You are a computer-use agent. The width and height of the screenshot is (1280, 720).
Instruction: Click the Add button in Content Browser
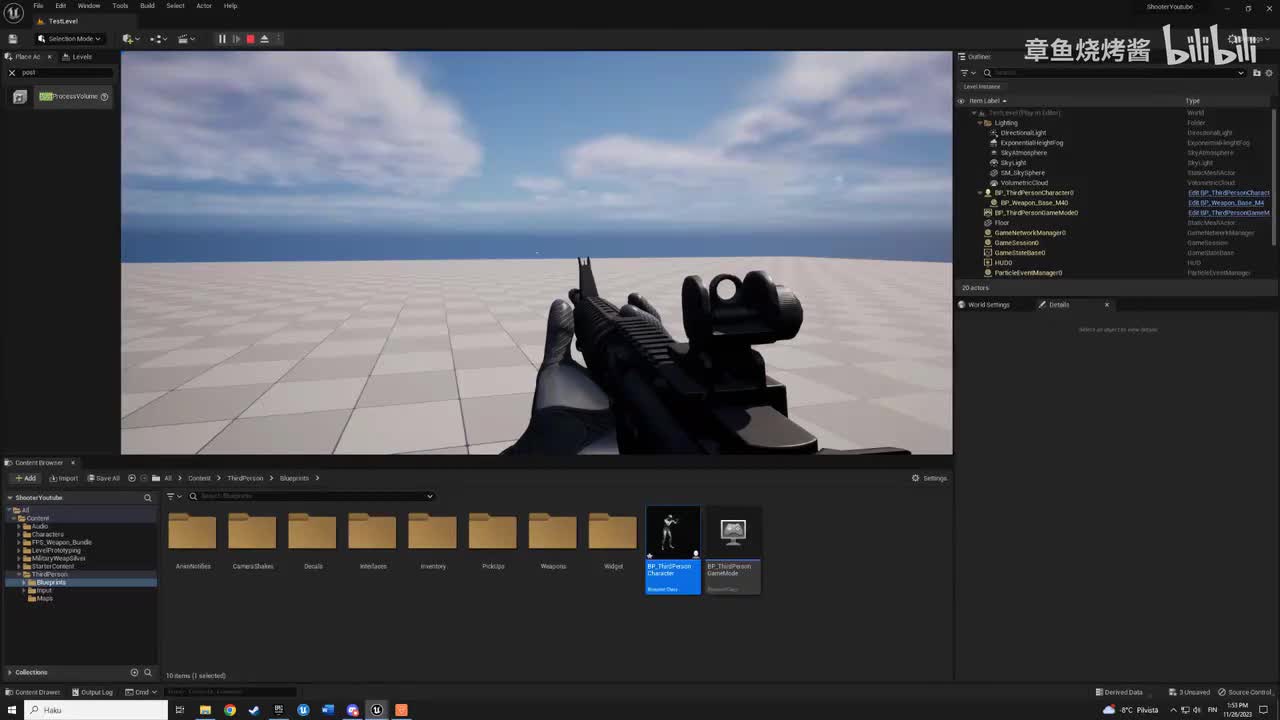click(x=25, y=478)
